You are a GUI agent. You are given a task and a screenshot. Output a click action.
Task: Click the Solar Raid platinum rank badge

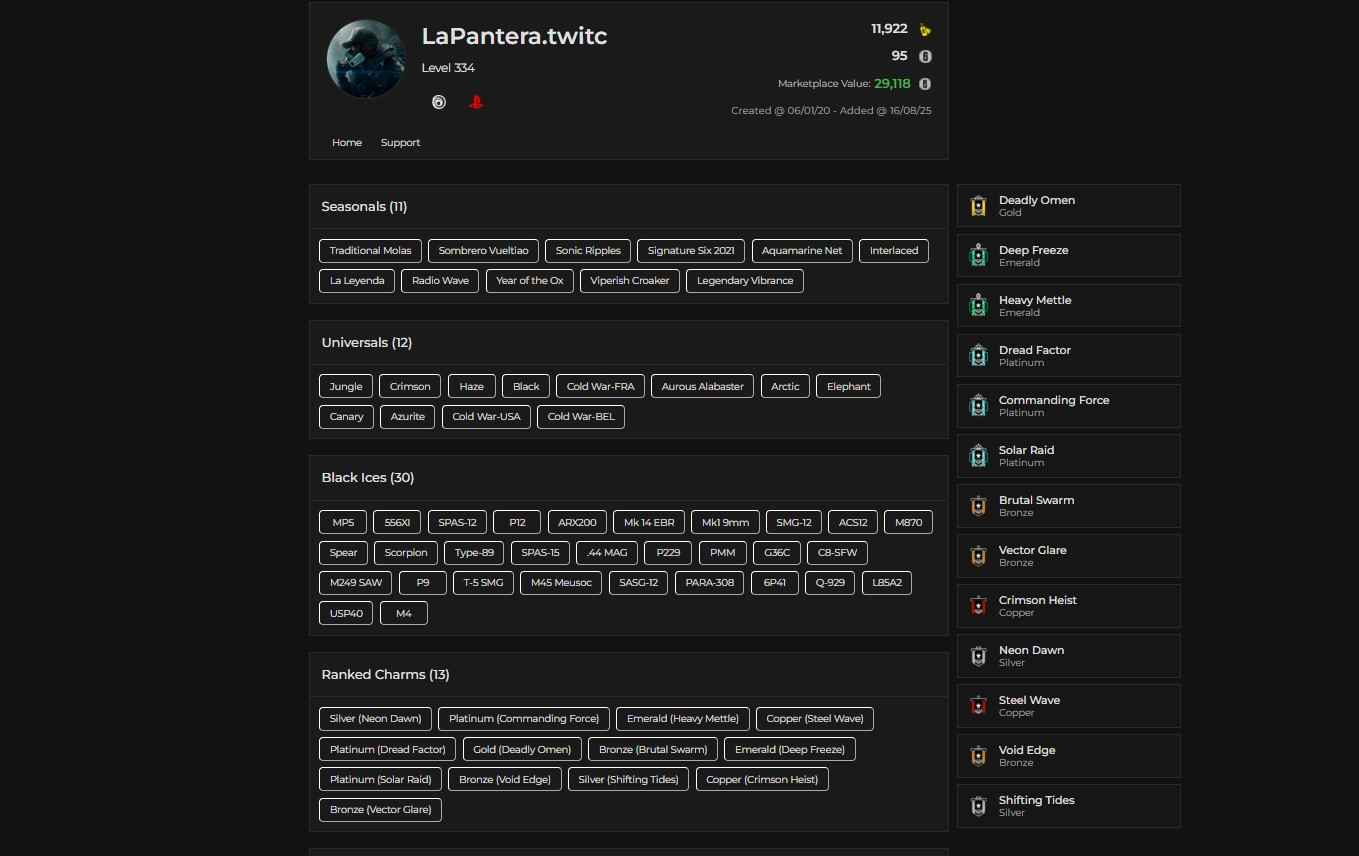pos(978,456)
